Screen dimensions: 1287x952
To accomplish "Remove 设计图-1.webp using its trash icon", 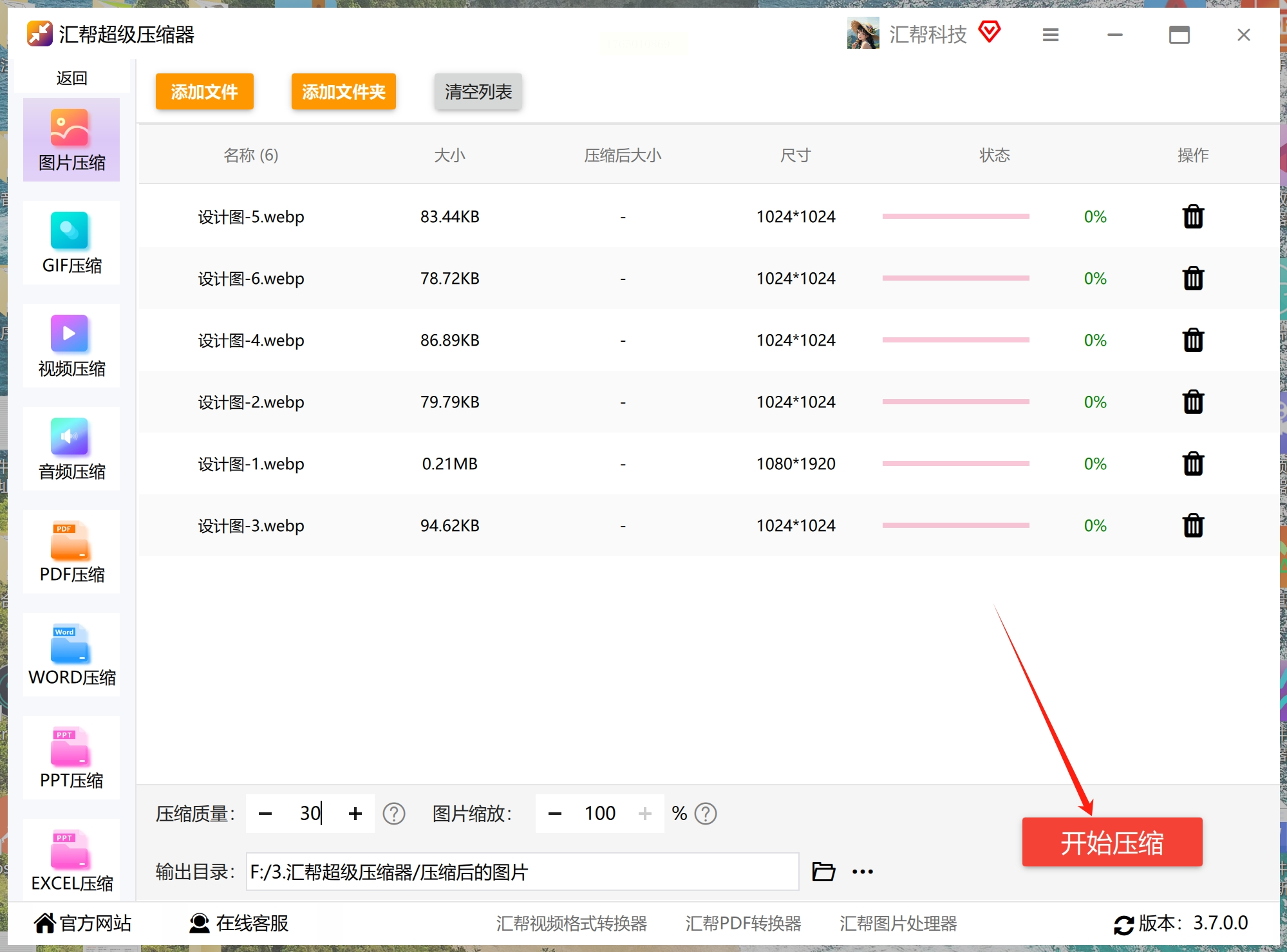I will (1192, 464).
